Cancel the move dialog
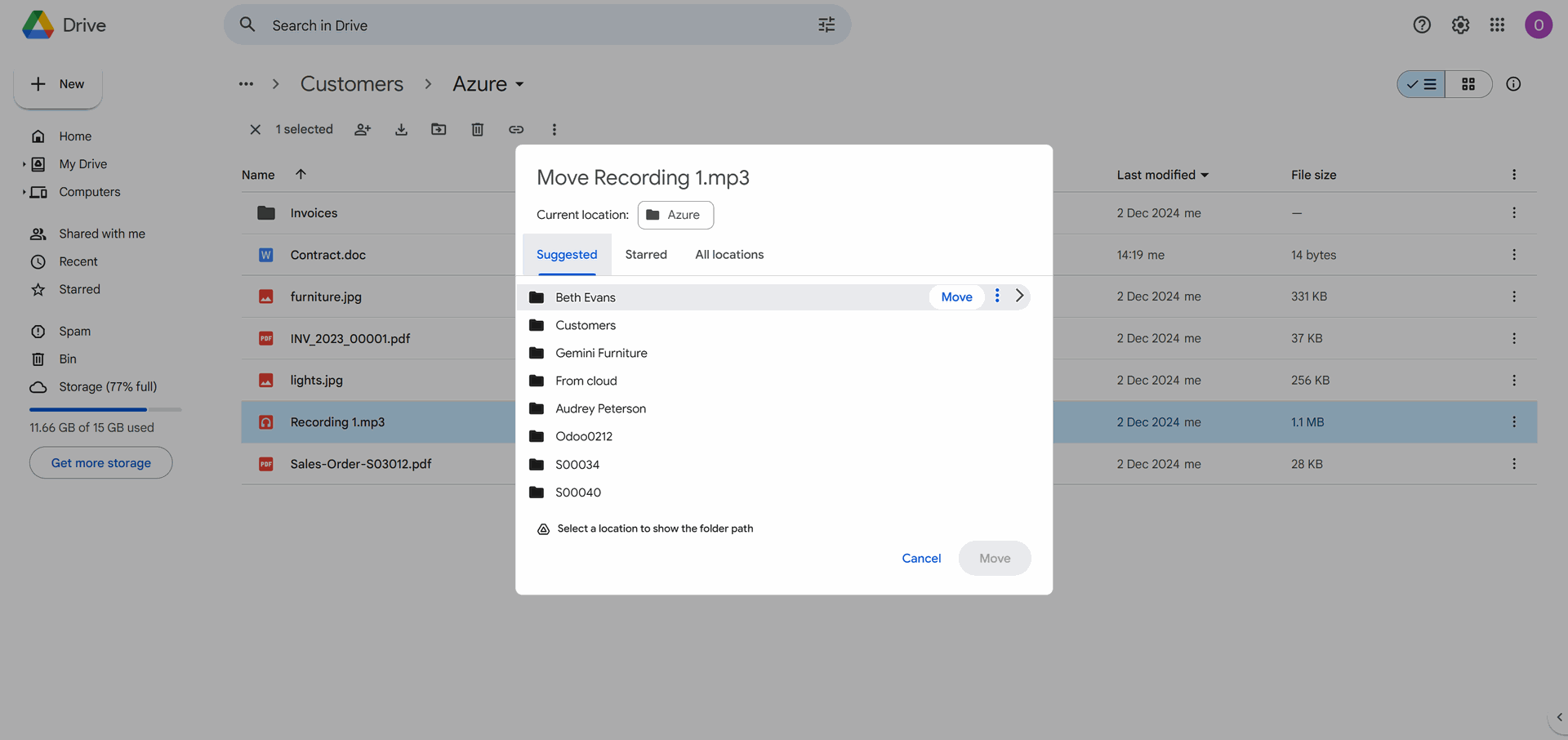The width and height of the screenshot is (1568, 740). tap(921, 558)
